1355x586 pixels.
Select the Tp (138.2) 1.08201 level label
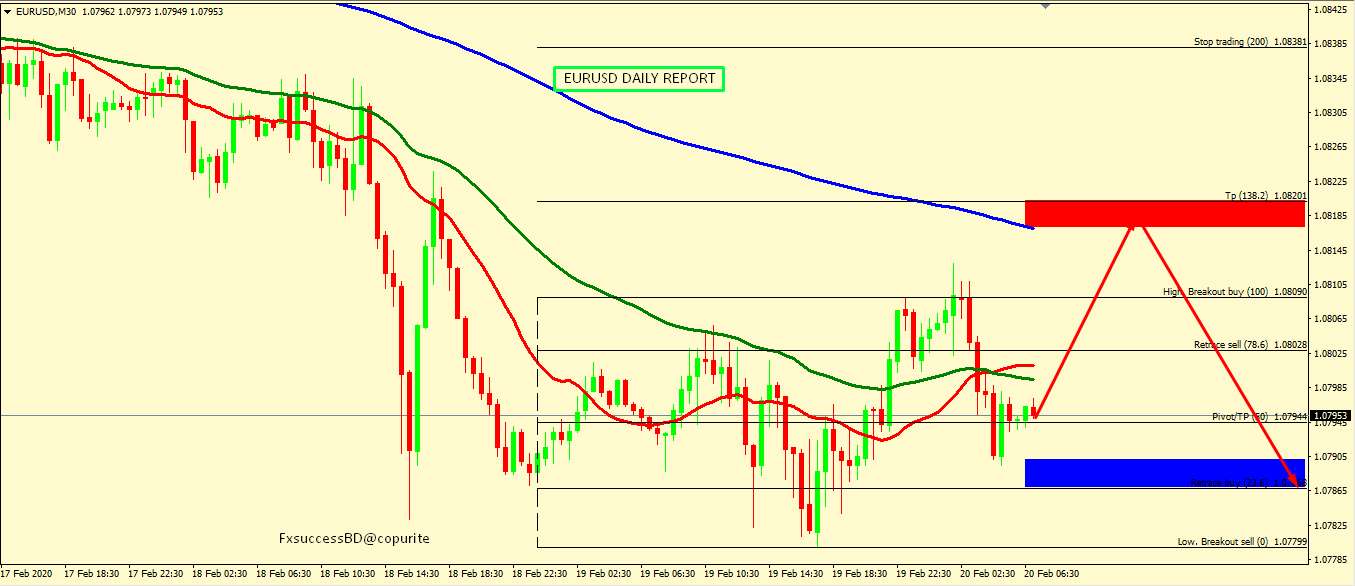[x=1265, y=196]
